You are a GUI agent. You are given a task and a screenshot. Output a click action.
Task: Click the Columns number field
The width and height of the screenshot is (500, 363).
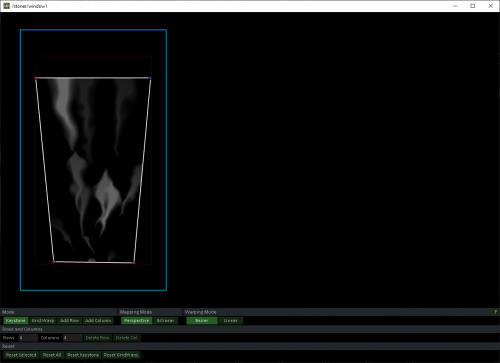(72, 338)
